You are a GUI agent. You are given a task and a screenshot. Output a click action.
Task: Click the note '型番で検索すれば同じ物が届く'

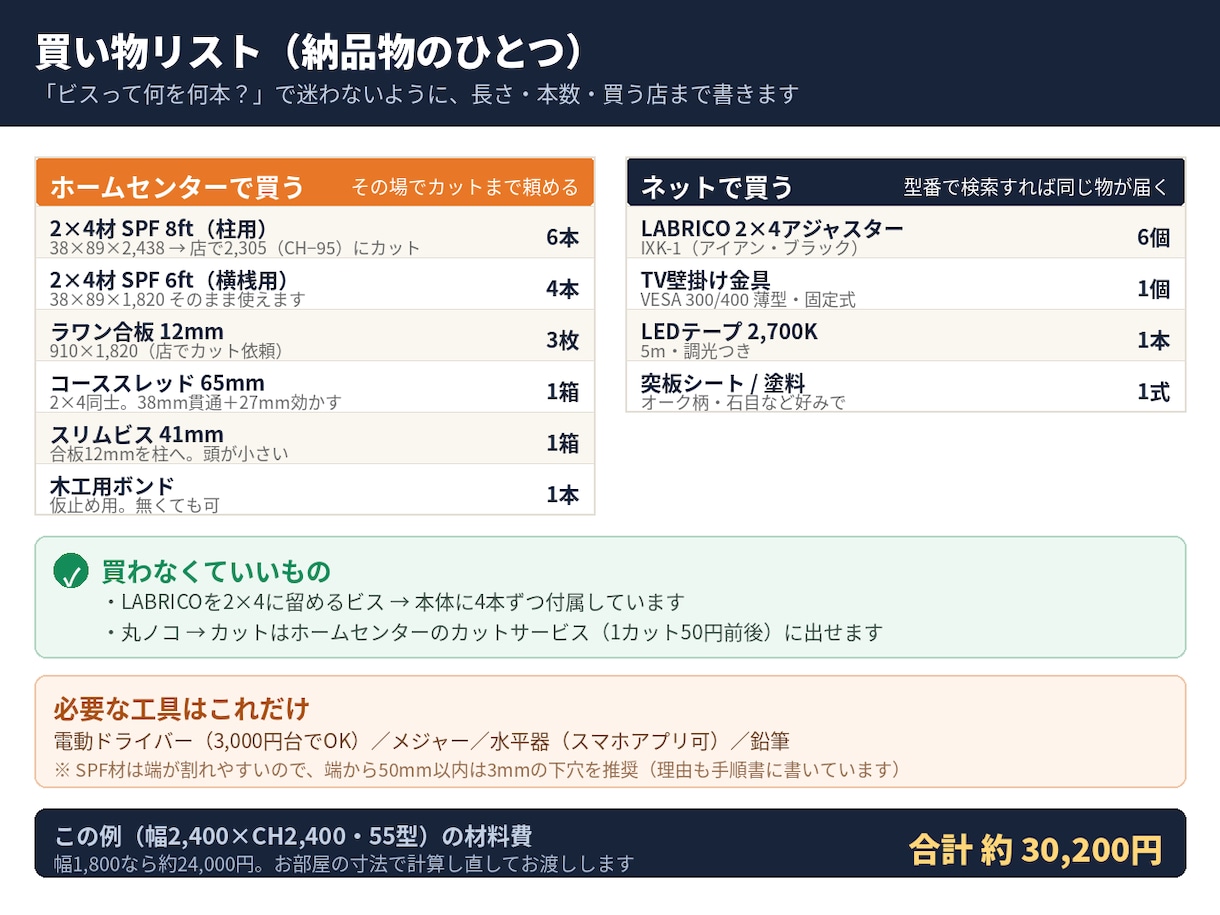(1036, 188)
